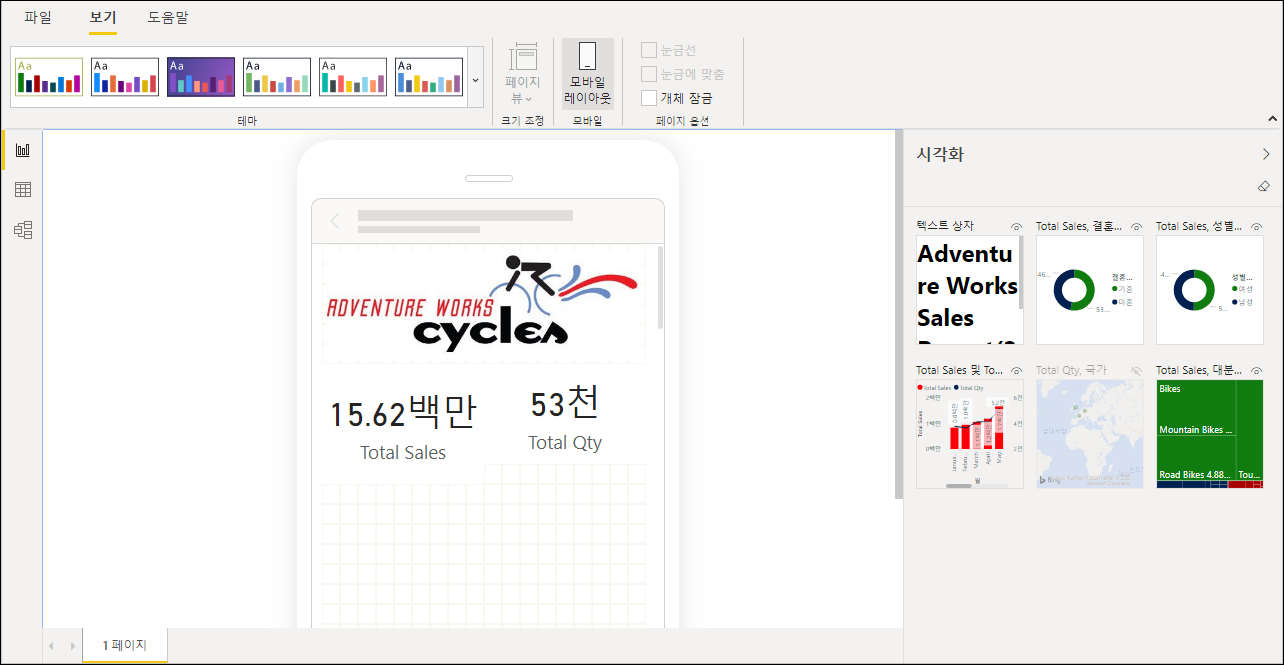This screenshot has width=1284, height=665.
Task: Toggle visibility eye of Total Sales, 결혼 visual
Action: tap(1137, 227)
